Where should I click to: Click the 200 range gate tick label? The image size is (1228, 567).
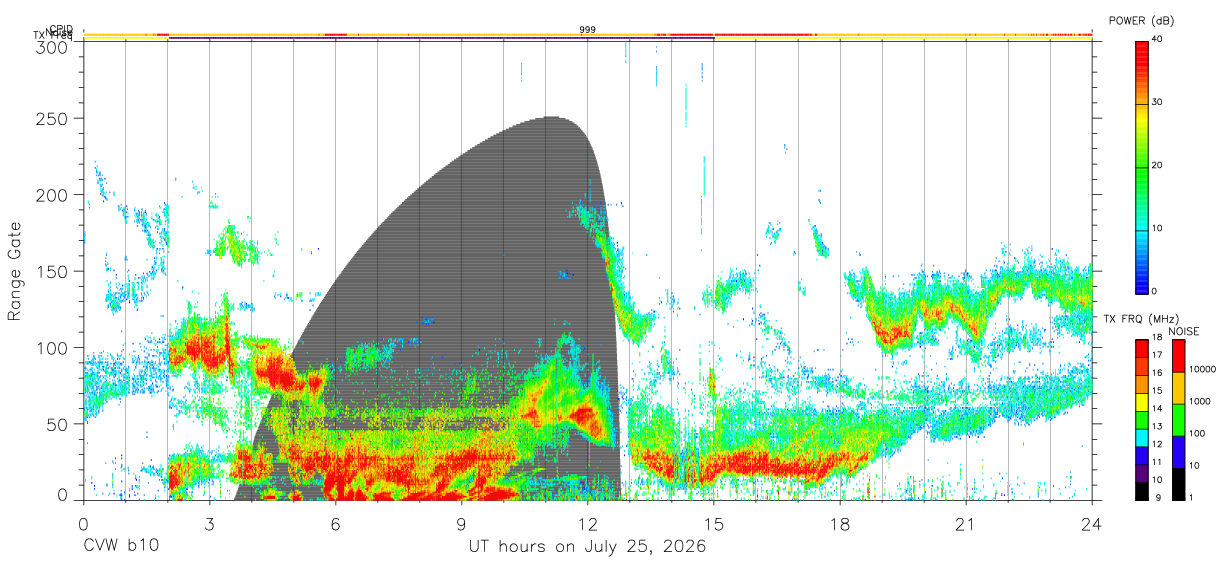(x=53, y=196)
